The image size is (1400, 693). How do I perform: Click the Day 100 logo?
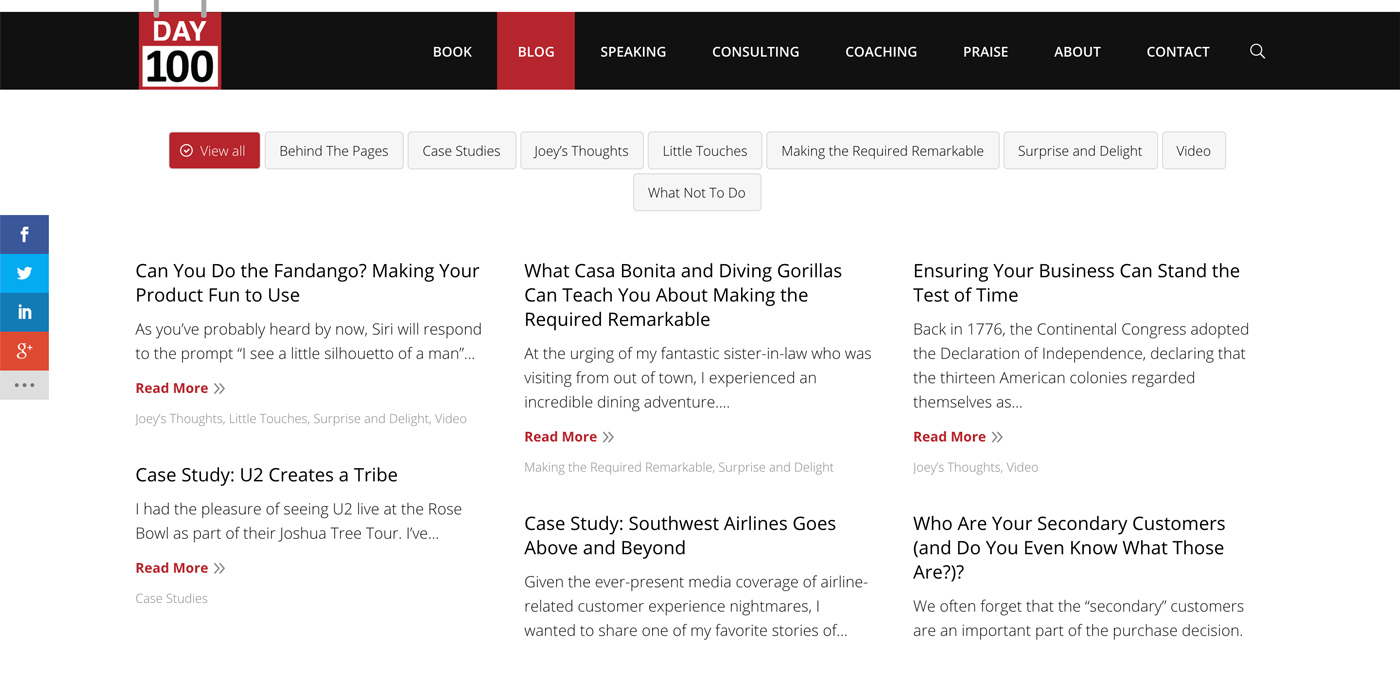180,50
